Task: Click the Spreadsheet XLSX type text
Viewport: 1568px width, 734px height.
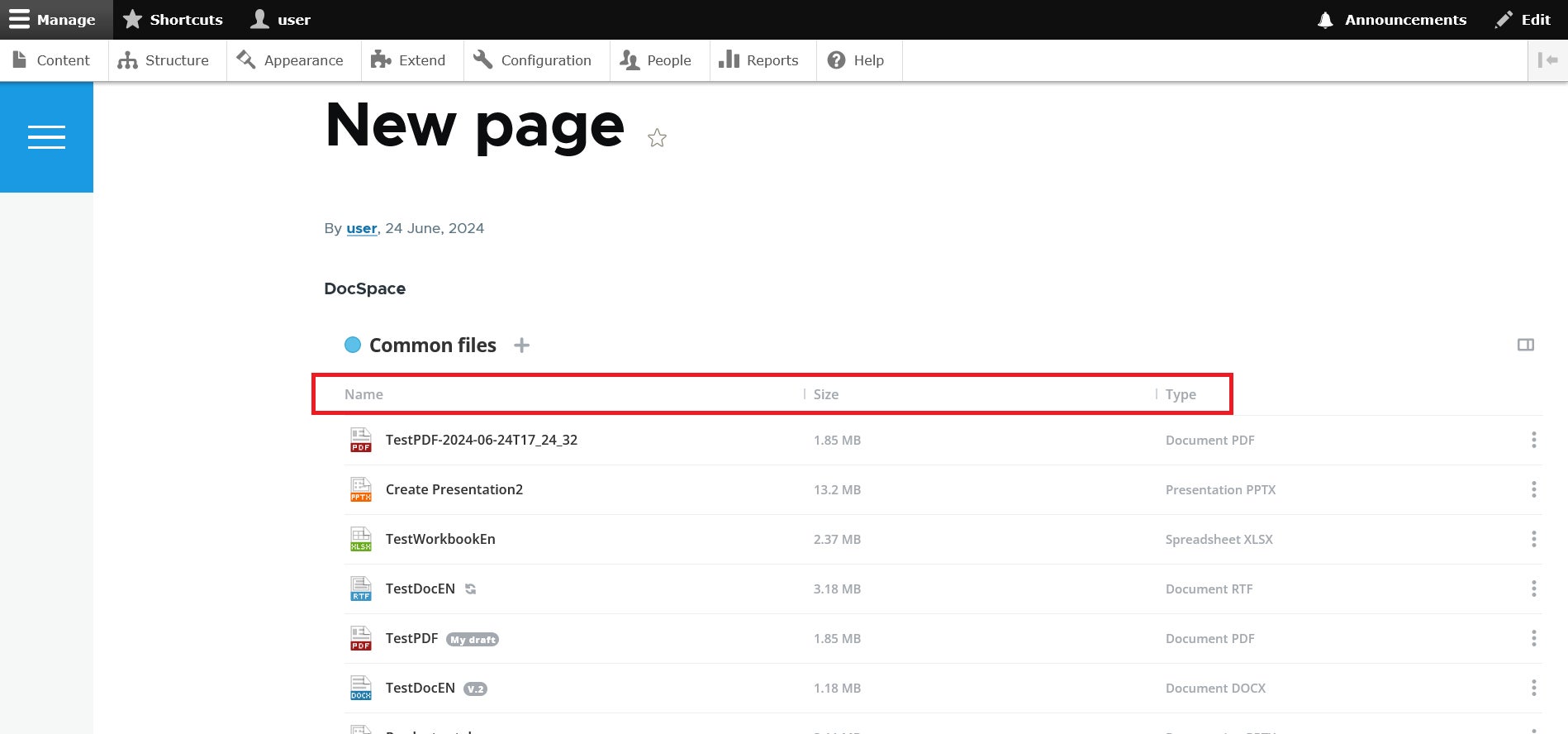Action: (1219, 539)
